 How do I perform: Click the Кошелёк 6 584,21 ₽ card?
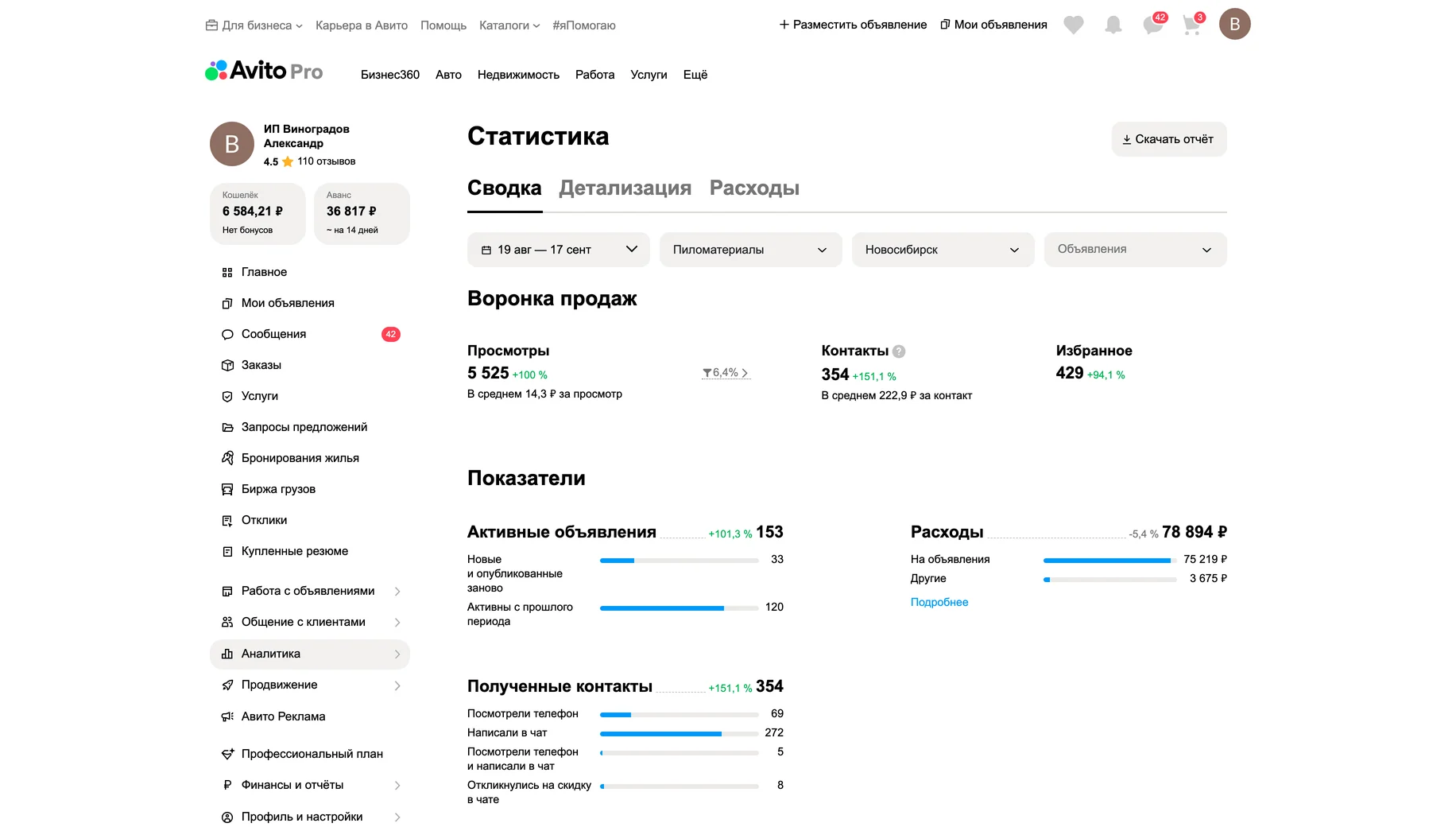[258, 213]
